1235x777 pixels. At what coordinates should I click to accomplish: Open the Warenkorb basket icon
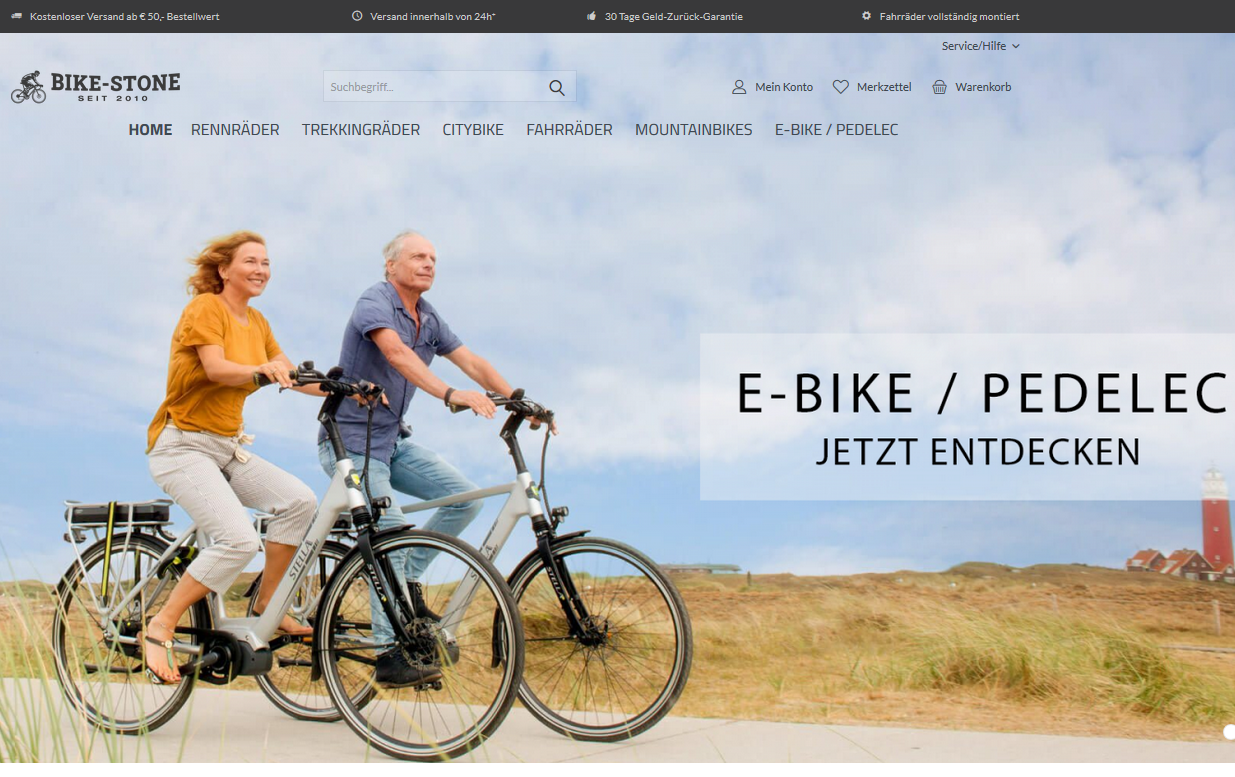coord(939,87)
